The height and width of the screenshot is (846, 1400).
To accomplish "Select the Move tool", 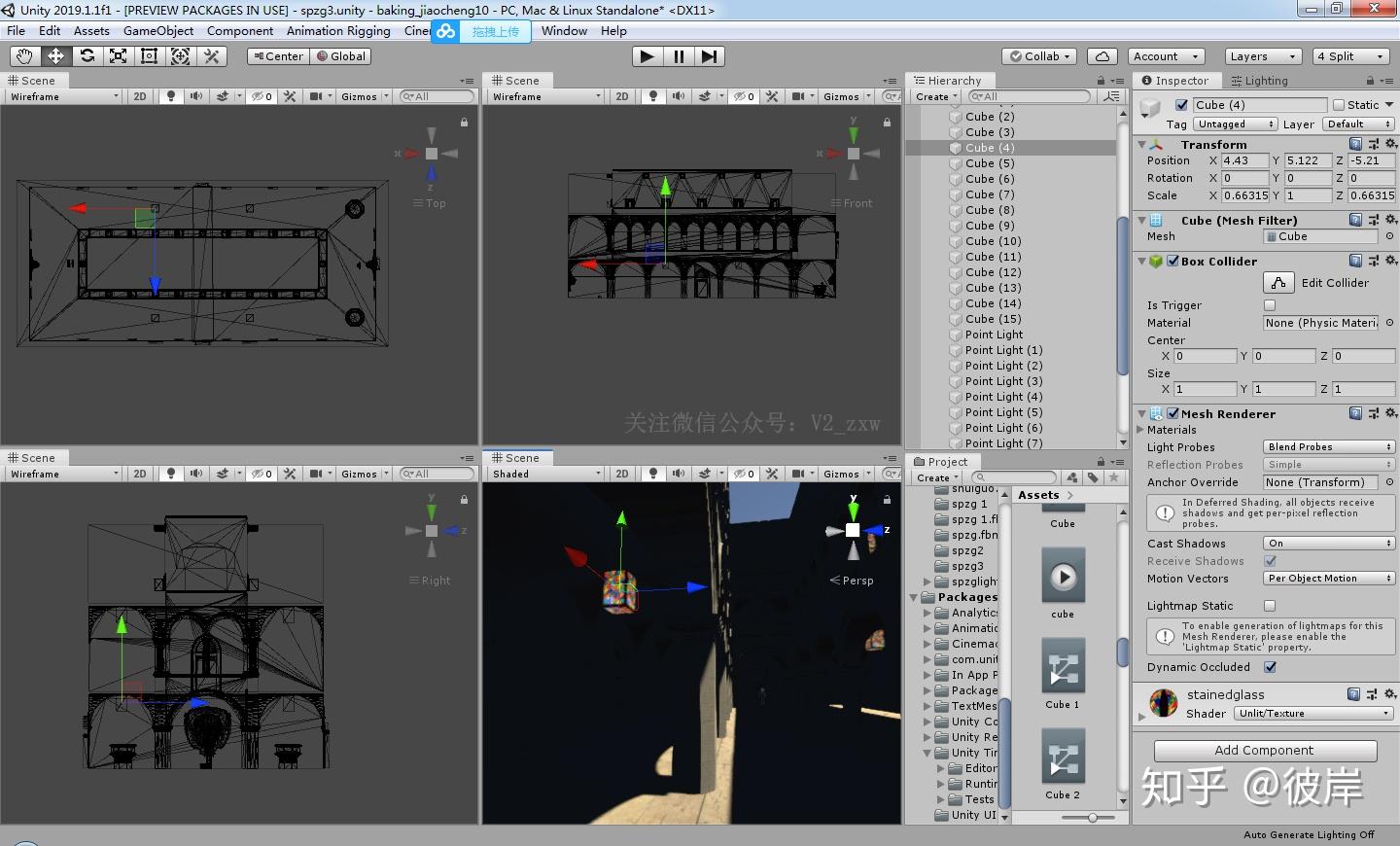I will point(55,56).
